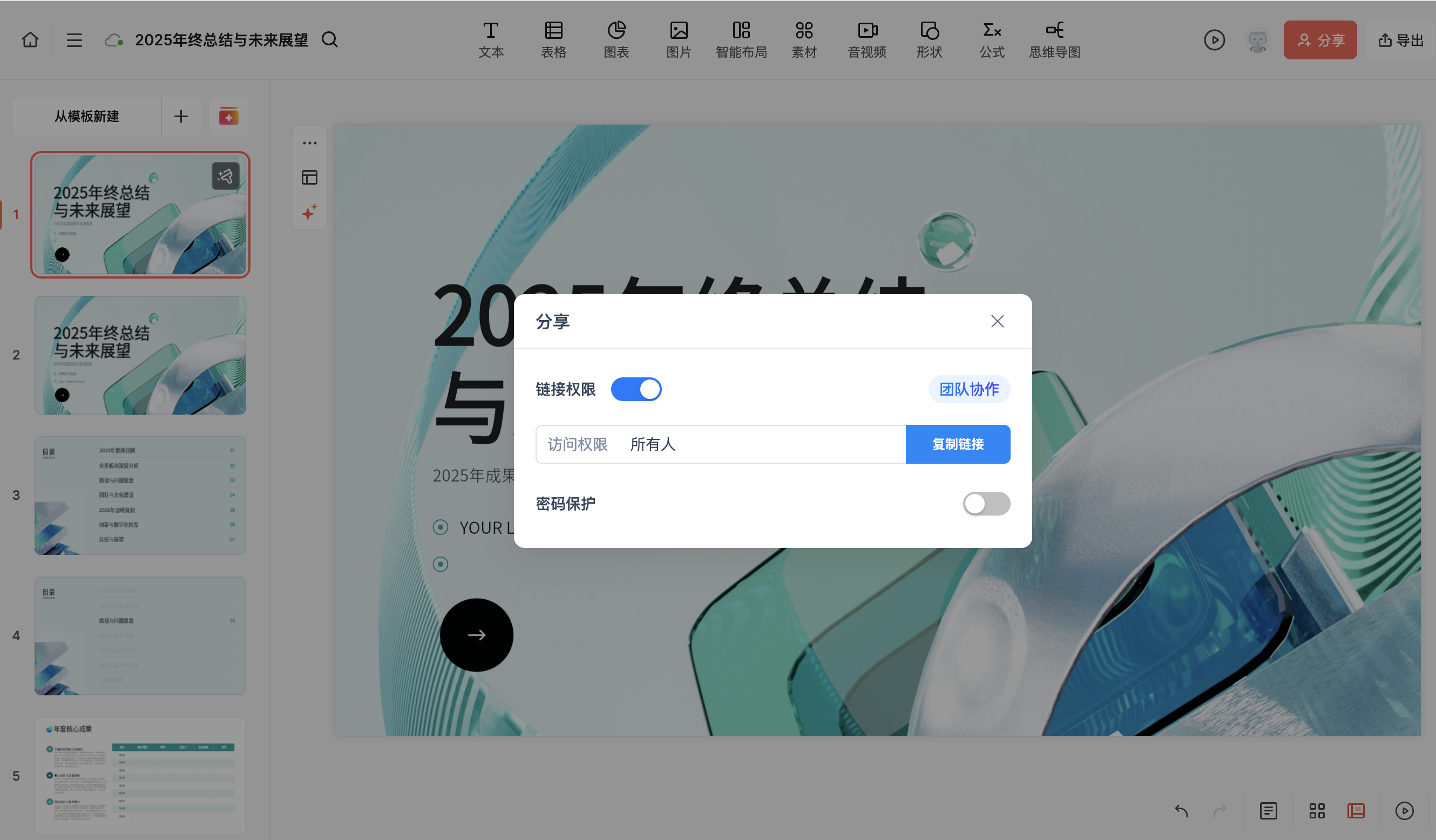This screenshot has height=840, width=1436.
Task: Open the AI slide generator red icon
Action: pos(228,116)
